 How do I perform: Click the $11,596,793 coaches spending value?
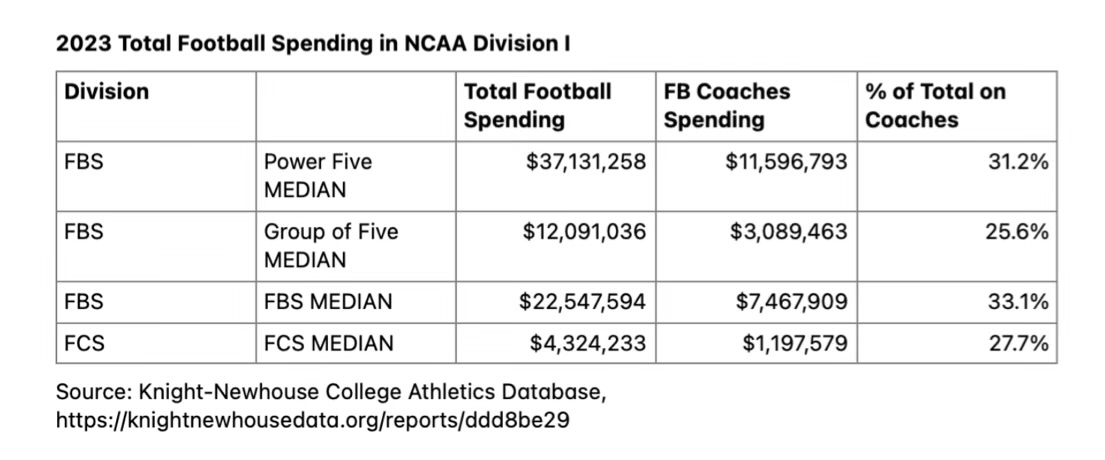786,161
